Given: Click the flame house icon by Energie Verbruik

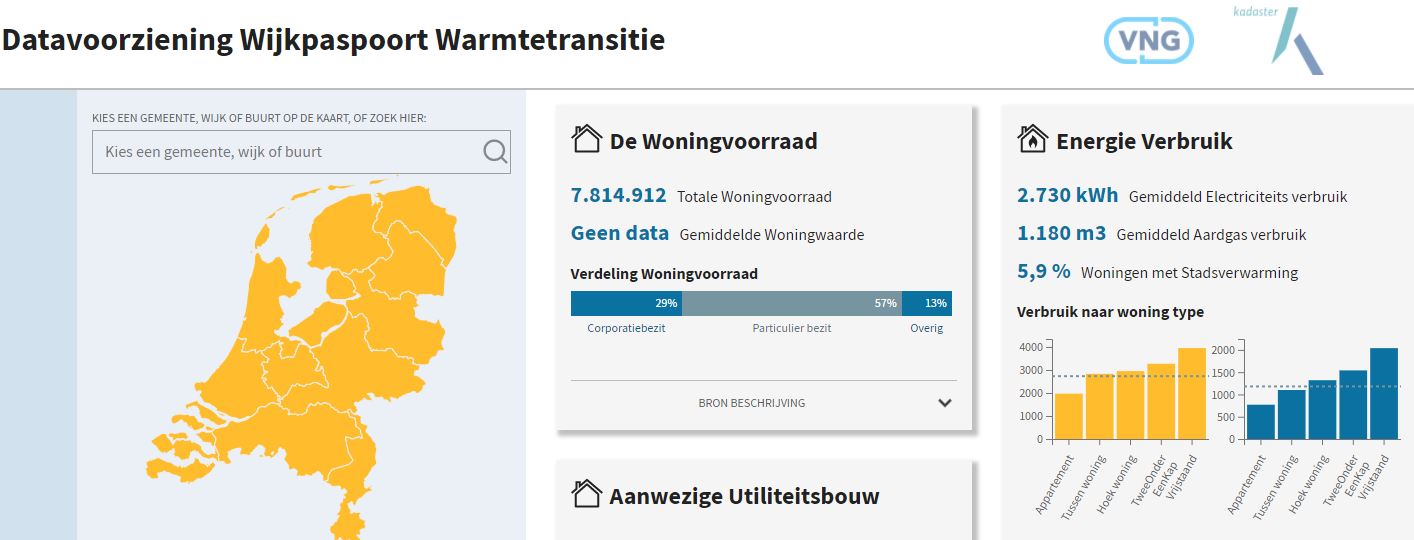Looking at the screenshot, I should click(1032, 139).
